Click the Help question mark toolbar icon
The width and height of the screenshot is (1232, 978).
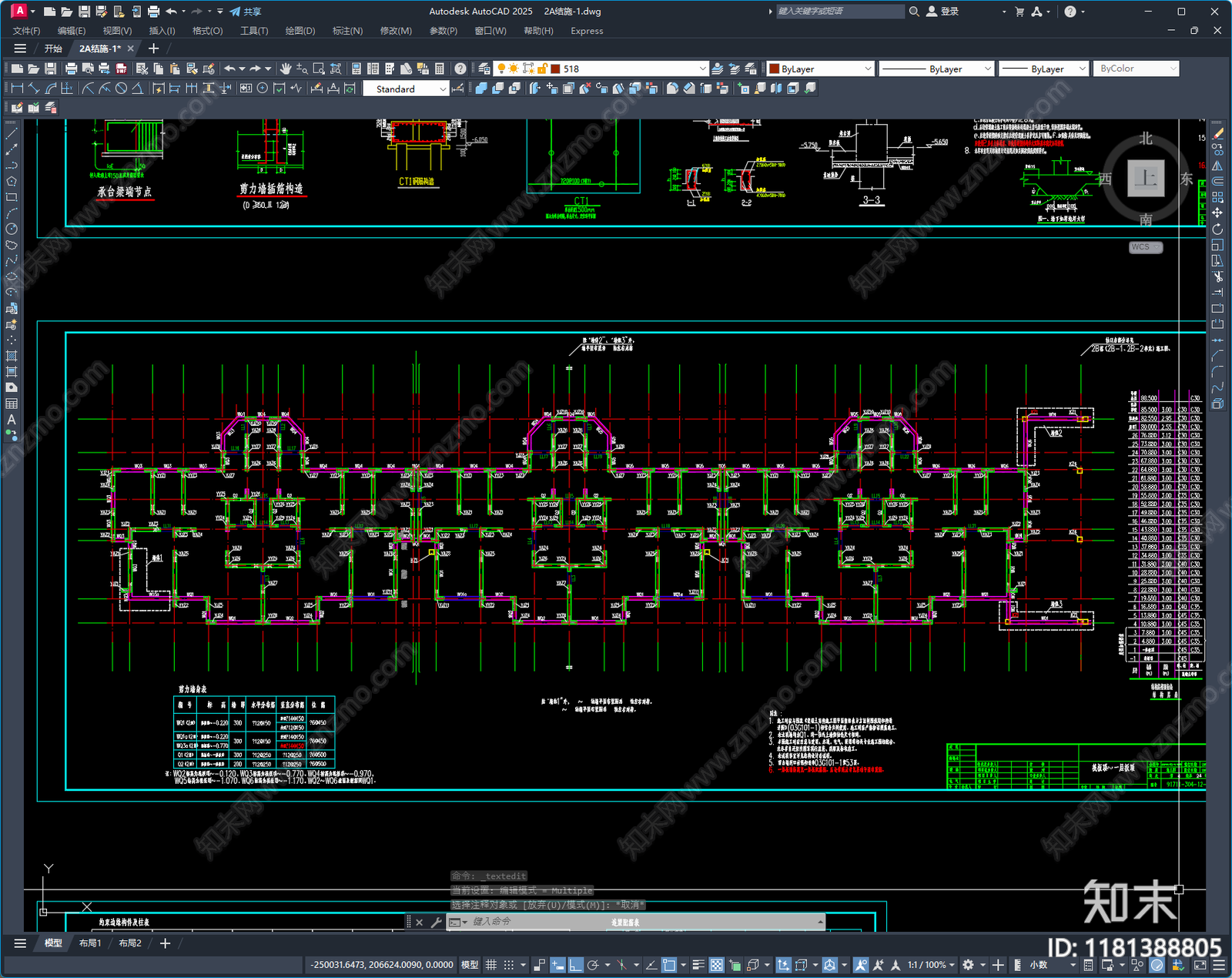[460, 69]
